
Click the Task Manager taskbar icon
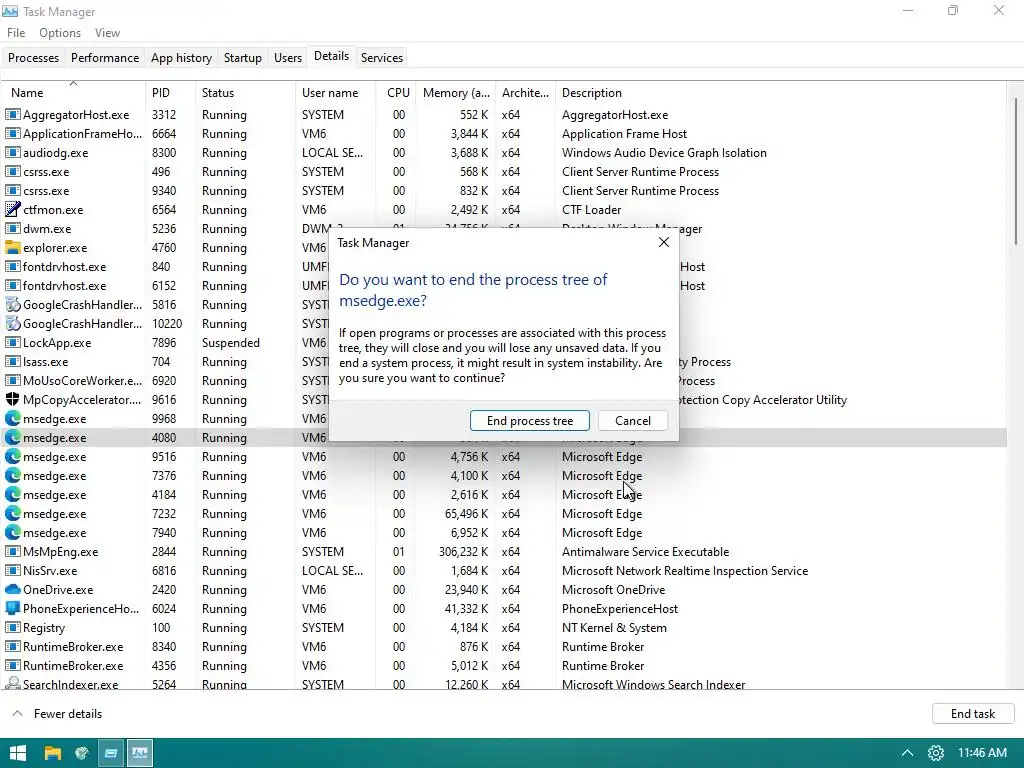pyautogui.click(x=140, y=753)
